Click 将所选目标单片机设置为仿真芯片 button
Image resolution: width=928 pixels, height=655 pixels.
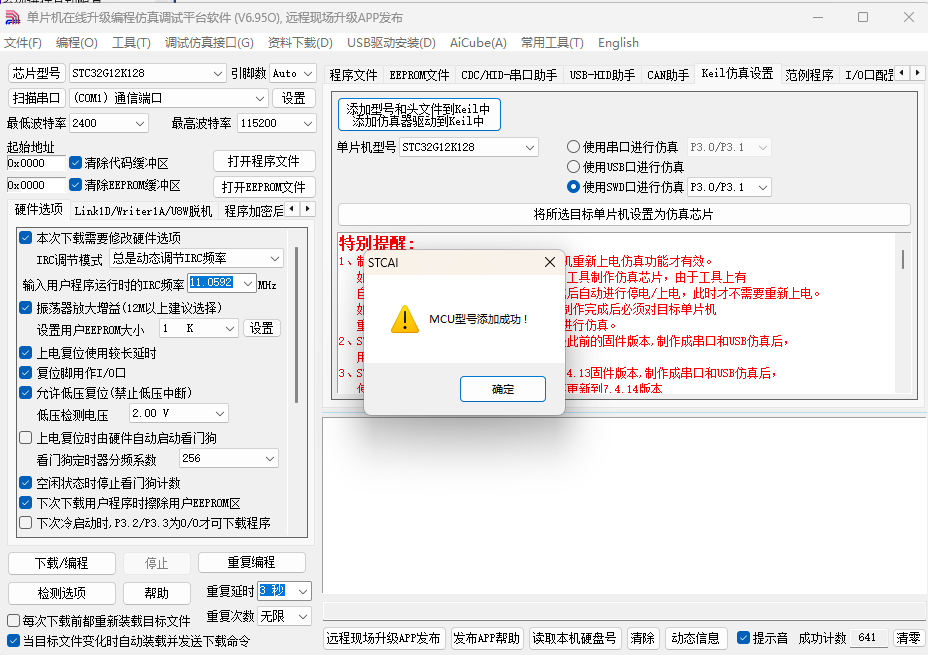pos(624,214)
